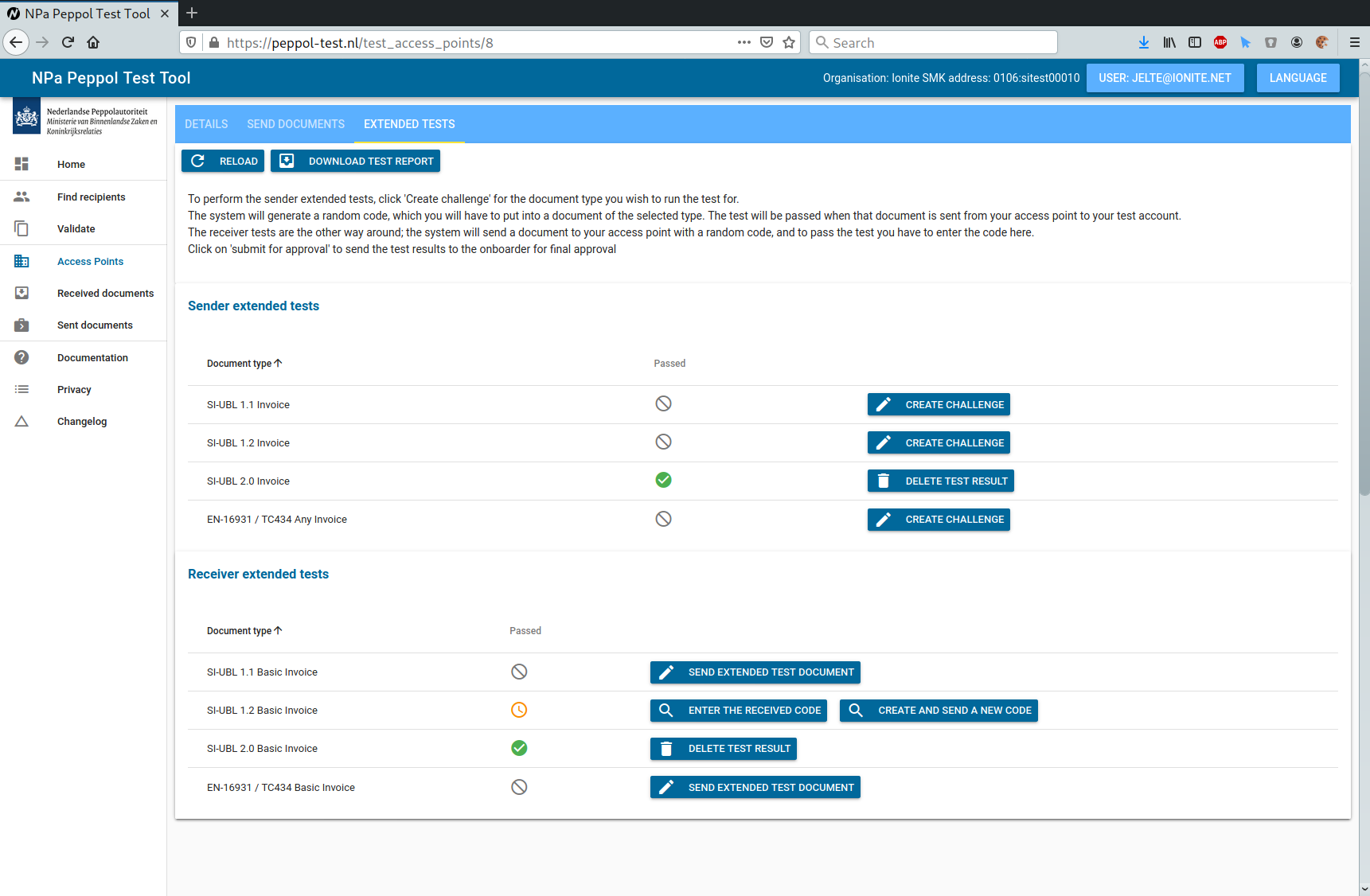Click the Access Points building icon

21,261
